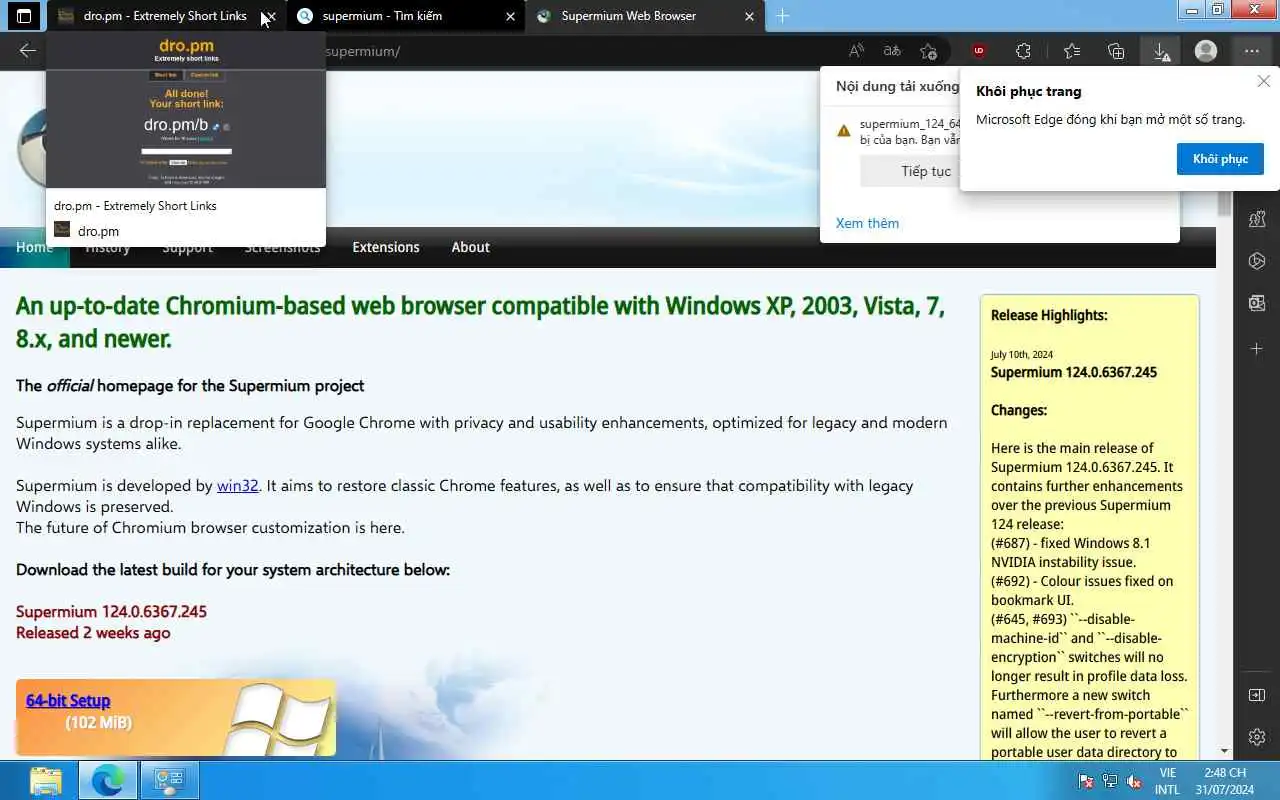The width and height of the screenshot is (1280, 800).
Task: Open the tab actions menu icon
Action: [x=24, y=16]
